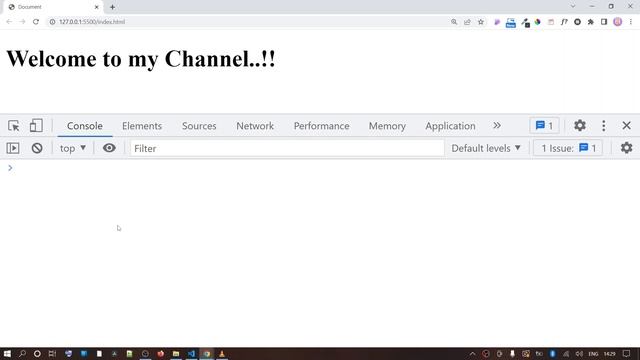Toggle the browser side panel
640x360 pixels.
[604, 22]
